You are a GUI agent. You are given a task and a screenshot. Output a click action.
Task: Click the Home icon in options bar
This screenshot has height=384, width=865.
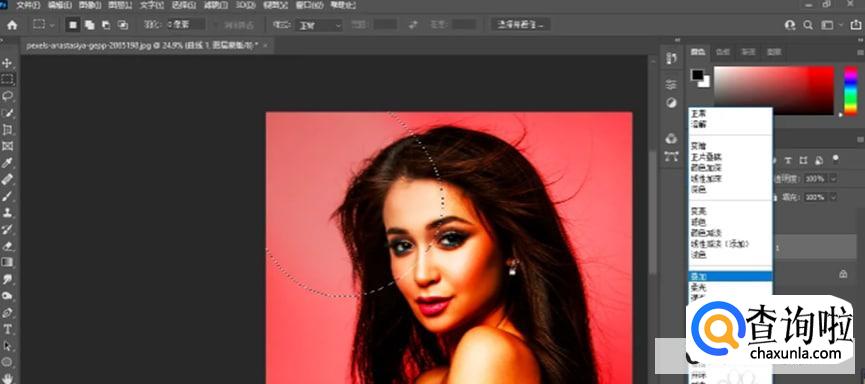tap(12, 25)
